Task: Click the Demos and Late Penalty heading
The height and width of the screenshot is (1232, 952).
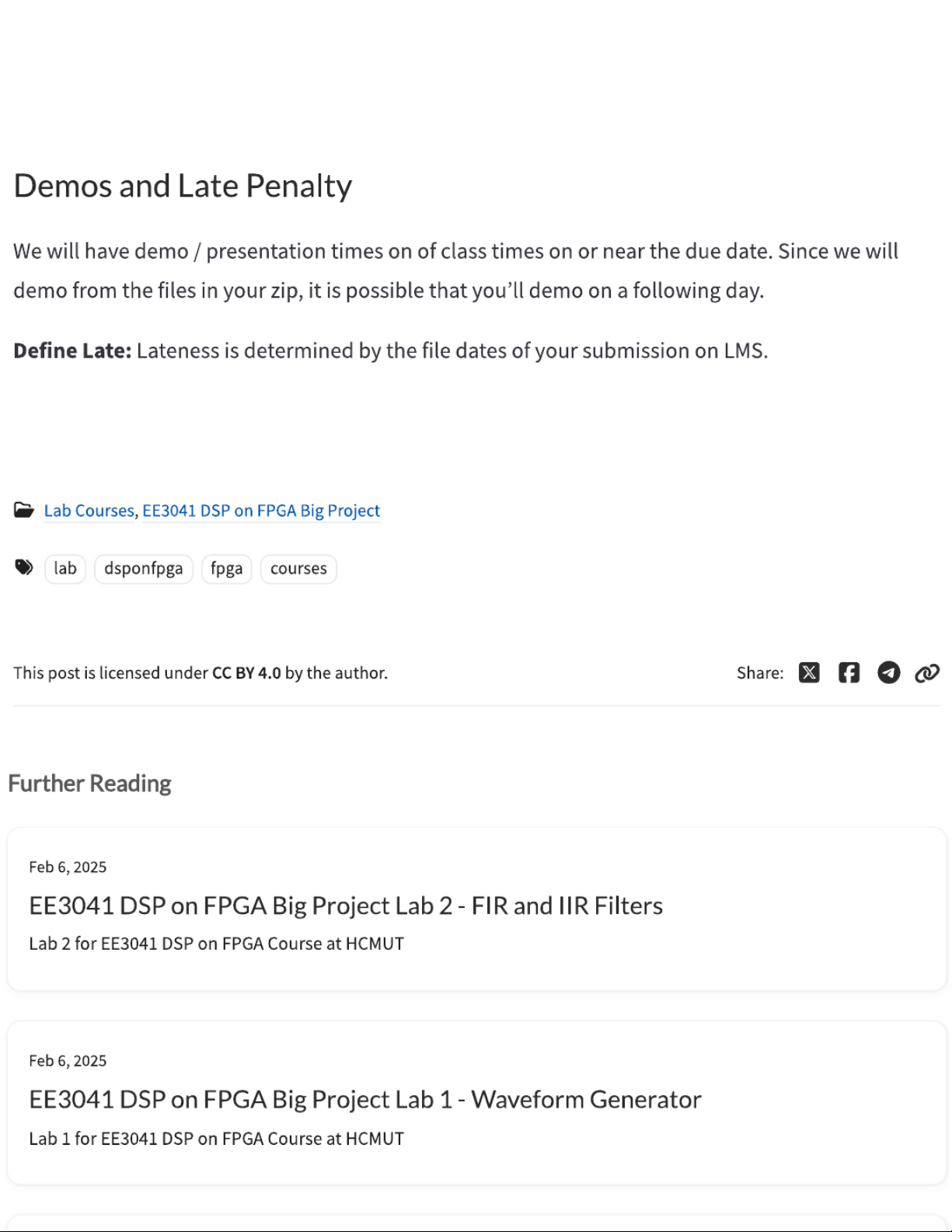Action: [183, 186]
